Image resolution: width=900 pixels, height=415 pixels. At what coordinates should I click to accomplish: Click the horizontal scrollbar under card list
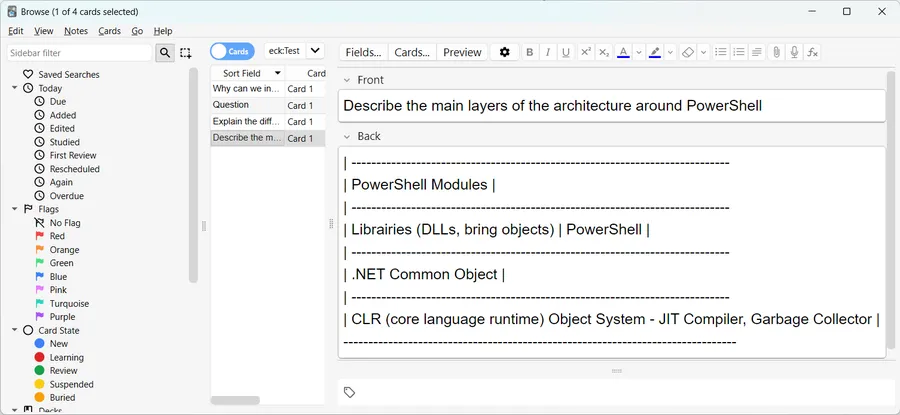(x=235, y=400)
